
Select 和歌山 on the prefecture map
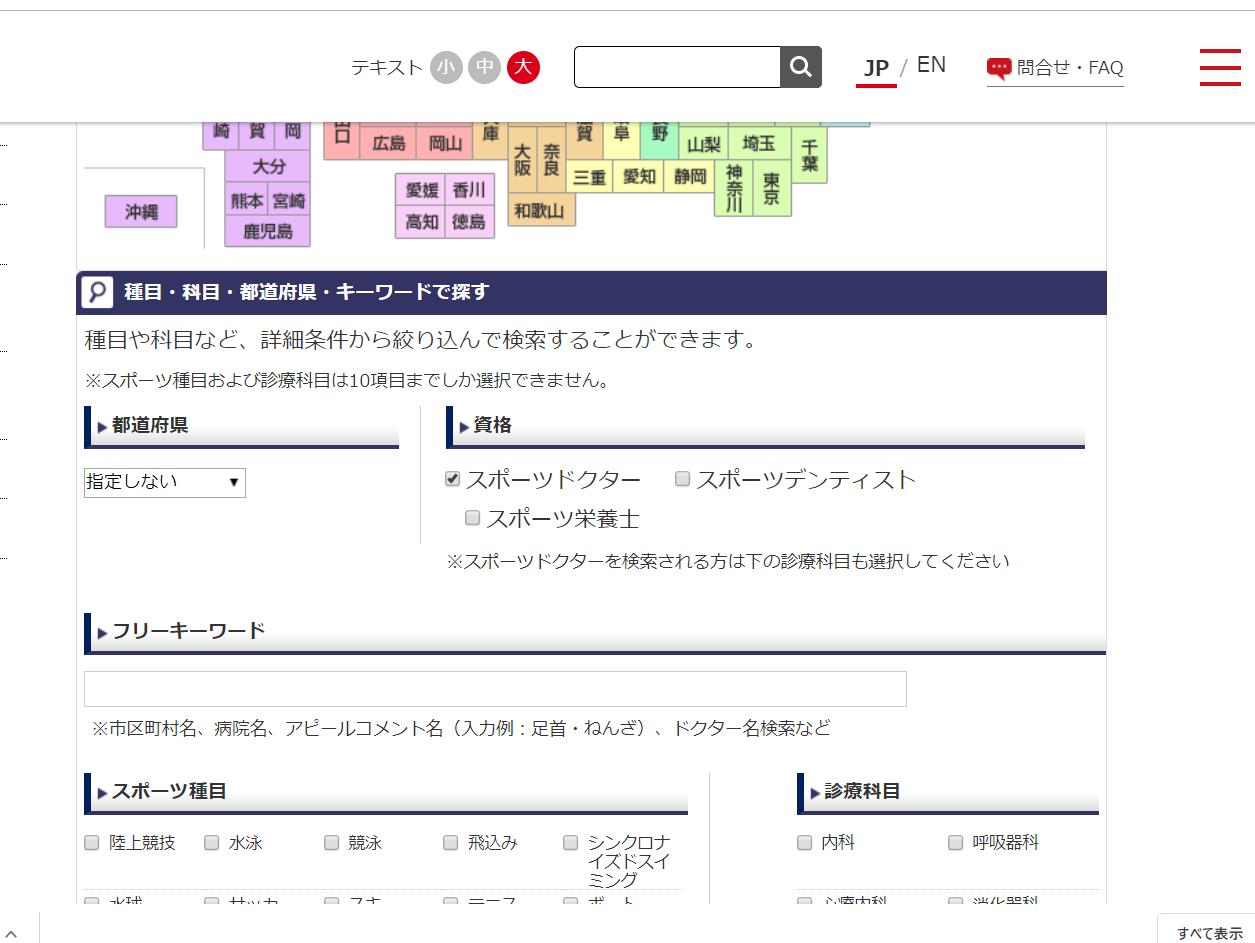click(540, 210)
